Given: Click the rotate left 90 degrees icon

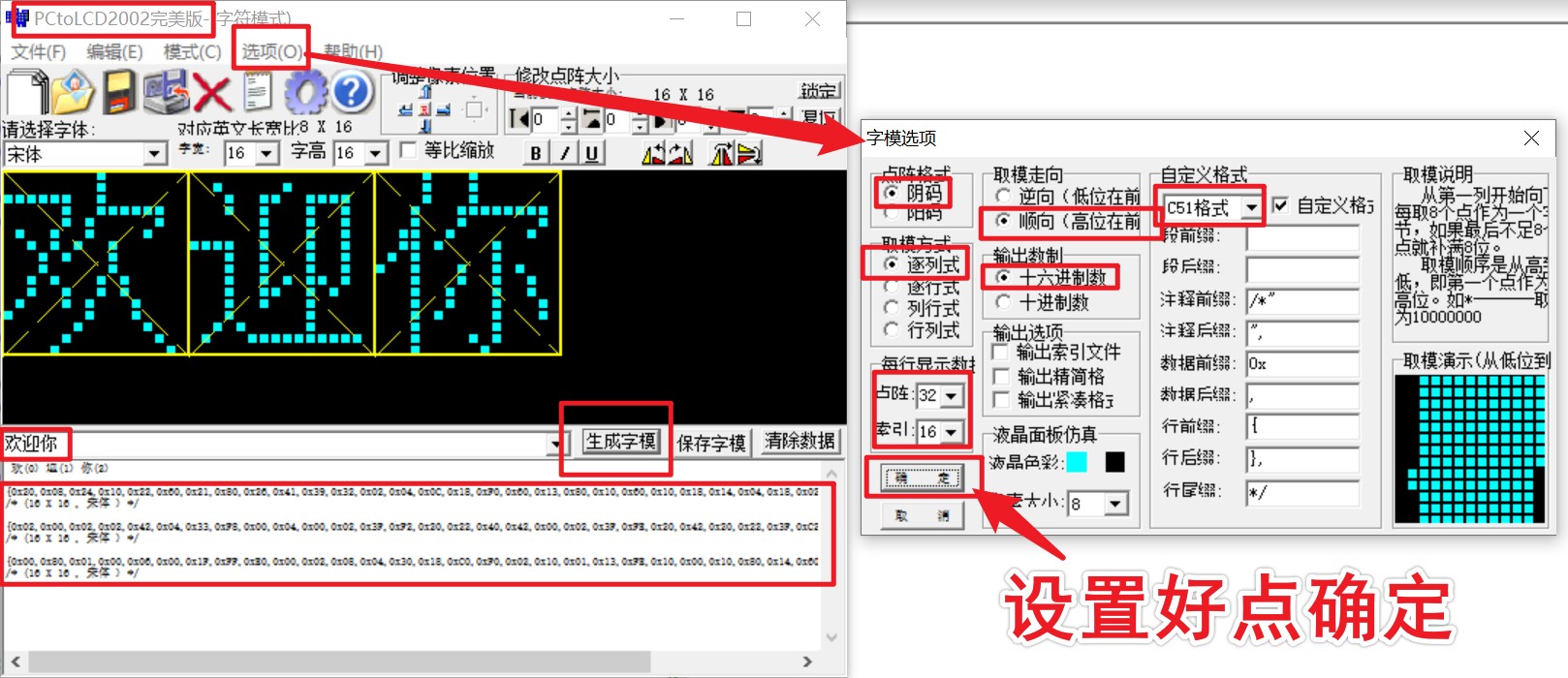Looking at the screenshot, I should (654, 152).
